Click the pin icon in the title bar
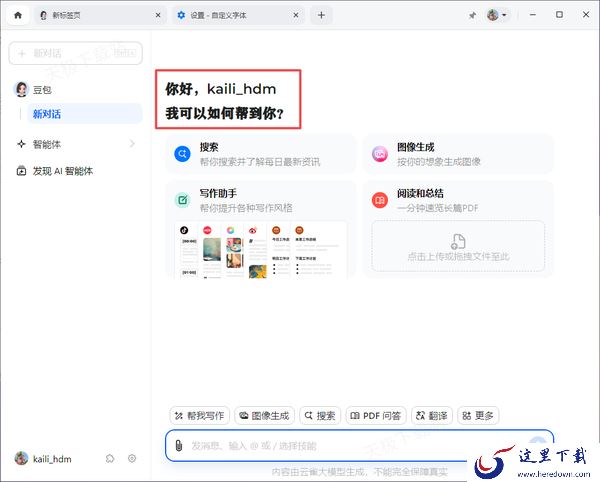 coord(472,15)
